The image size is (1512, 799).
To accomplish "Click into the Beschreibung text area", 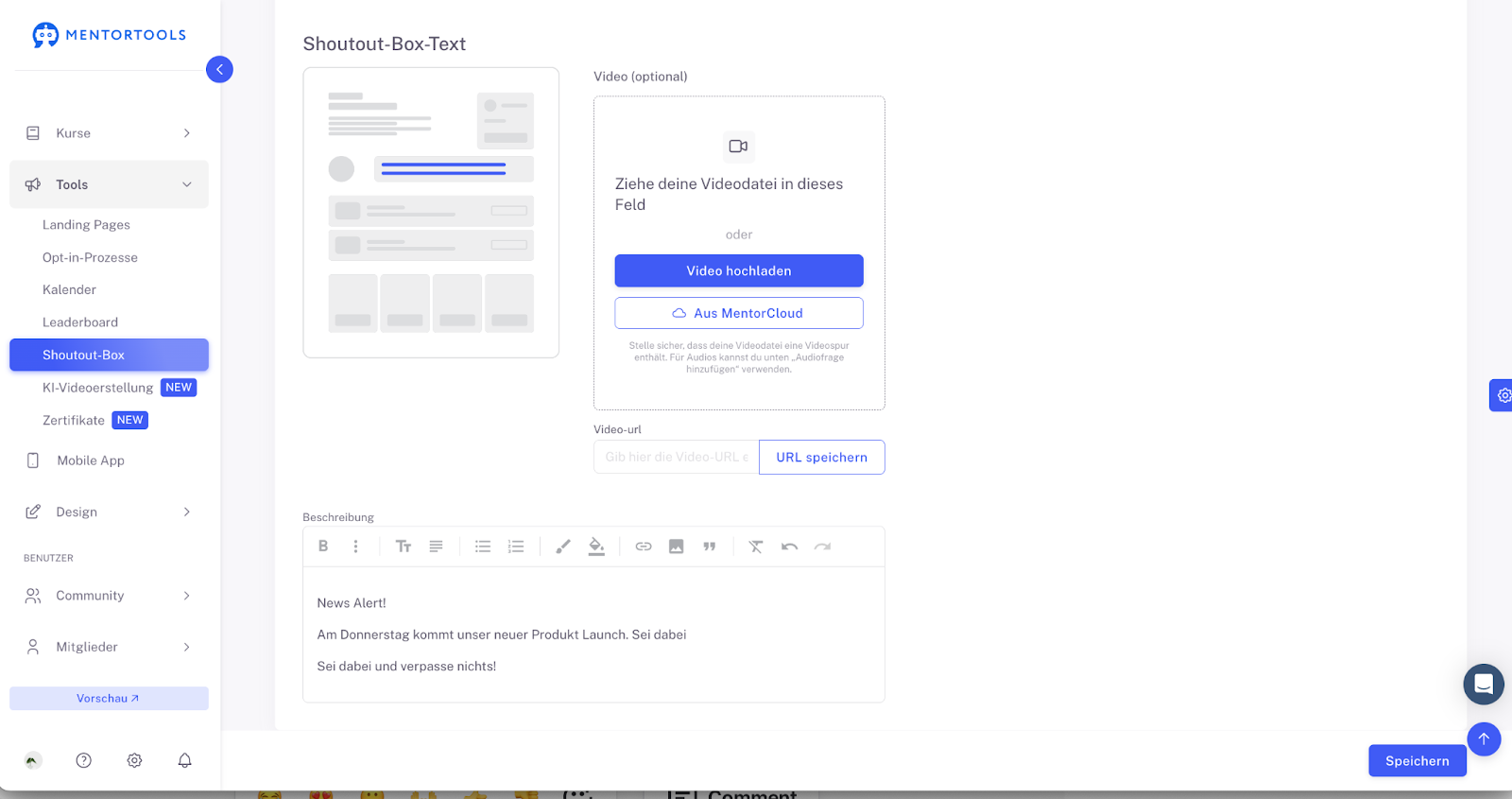I will click(593, 634).
